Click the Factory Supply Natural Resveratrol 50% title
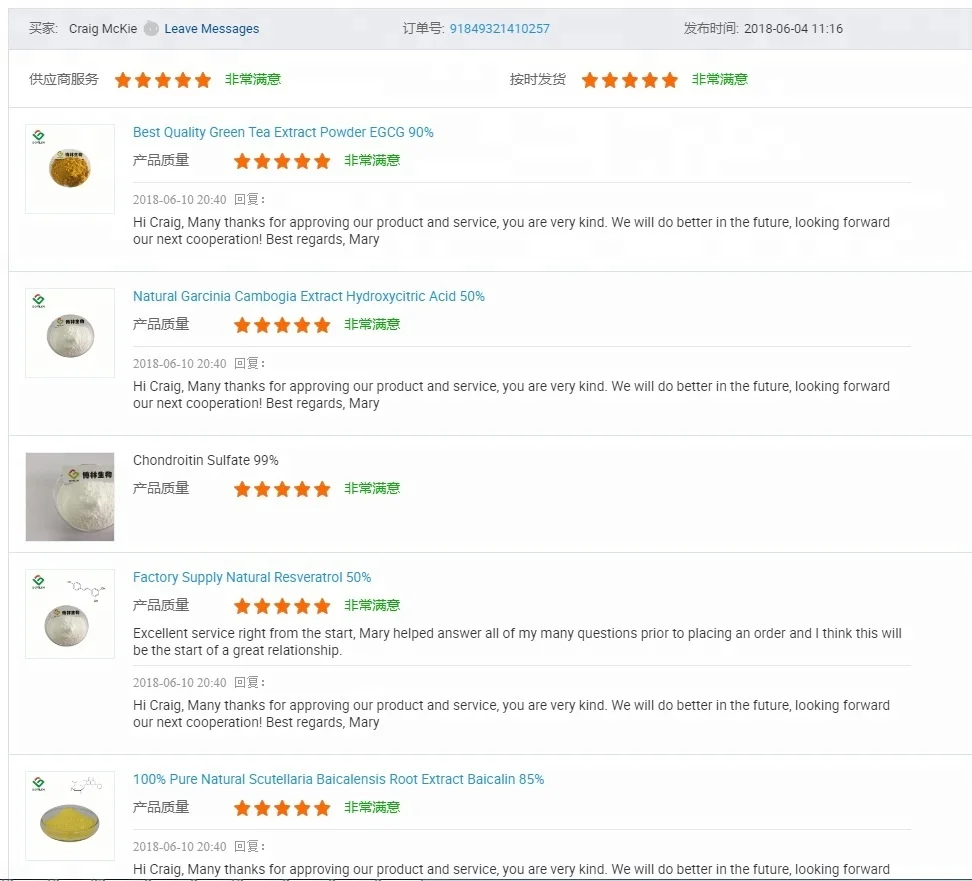 (252, 577)
